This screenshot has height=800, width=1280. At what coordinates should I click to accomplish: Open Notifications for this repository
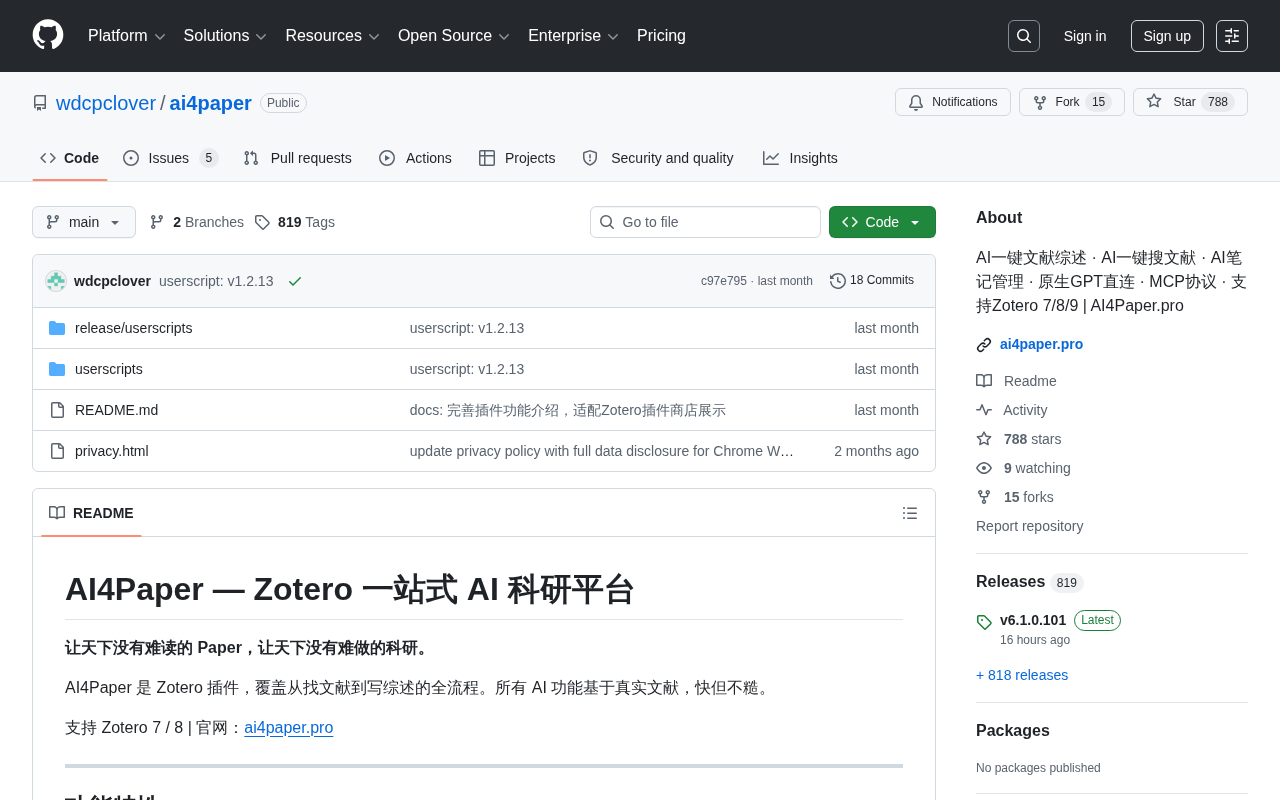pos(953,102)
